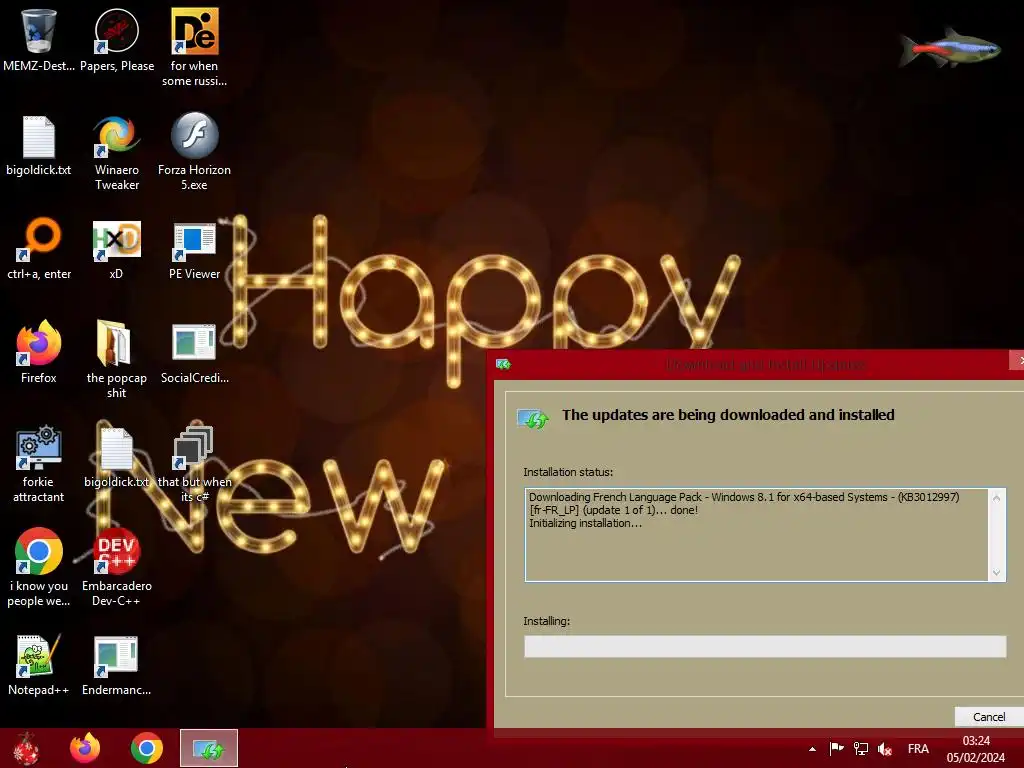Click the update dialog title bar icon
1024x768 pixels.
(x=503, y=364)
